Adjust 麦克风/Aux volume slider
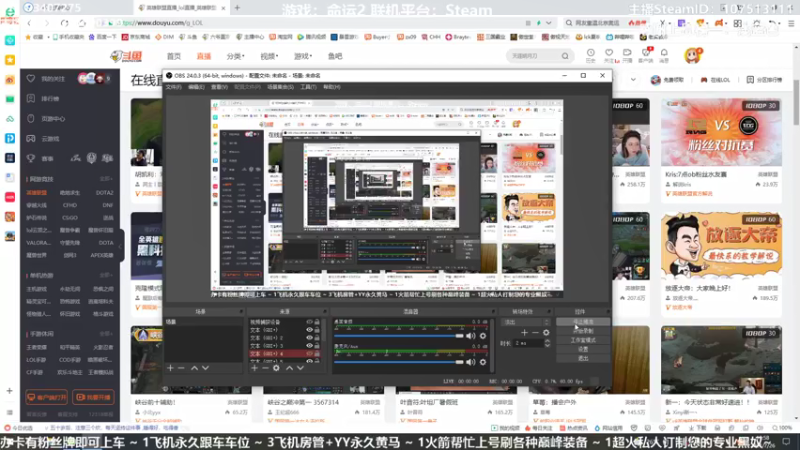The image size is (800, 450). coord(399,362)
